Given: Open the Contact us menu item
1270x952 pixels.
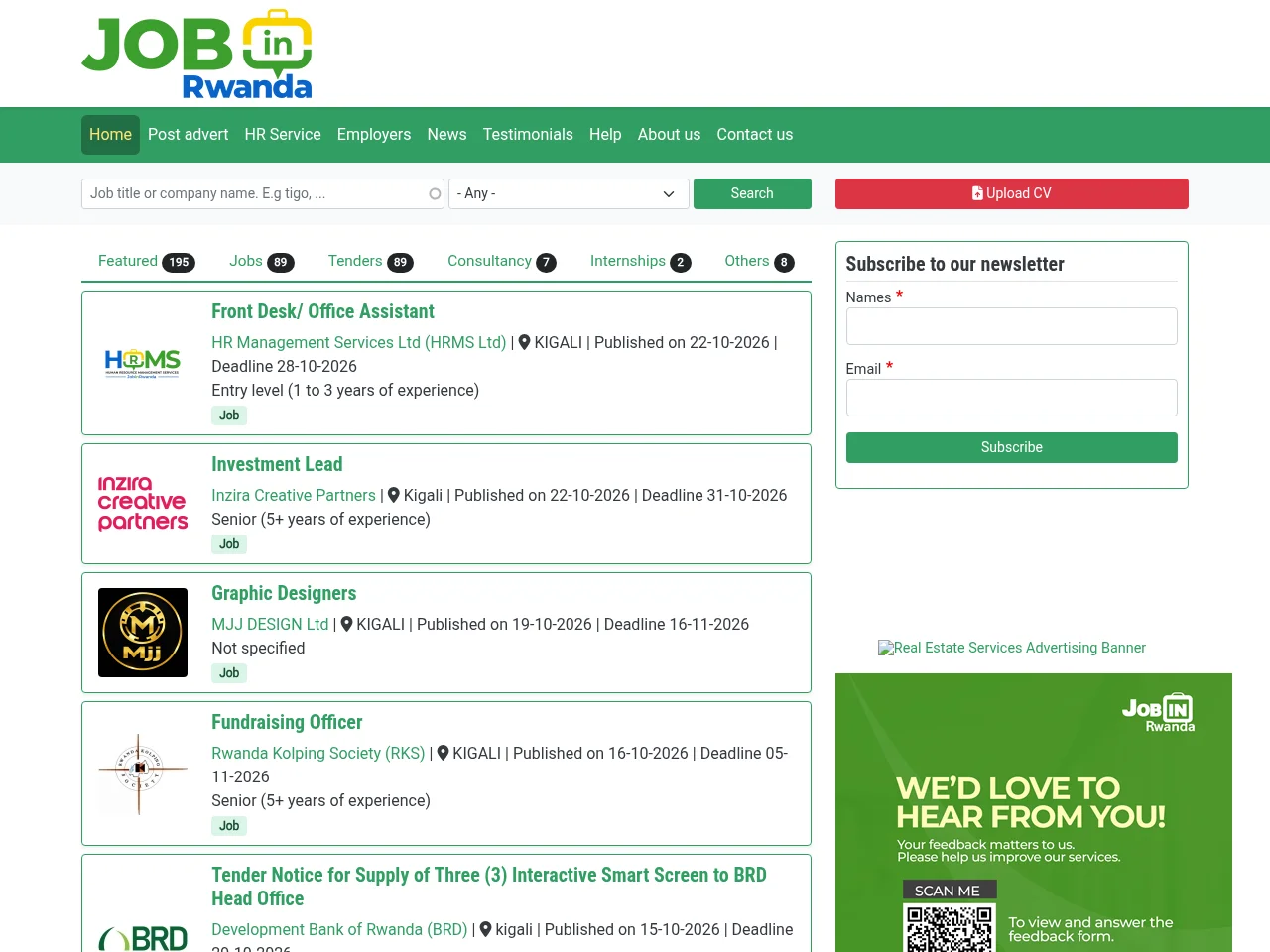Looking at the screenshot, I should pos(755,135).
